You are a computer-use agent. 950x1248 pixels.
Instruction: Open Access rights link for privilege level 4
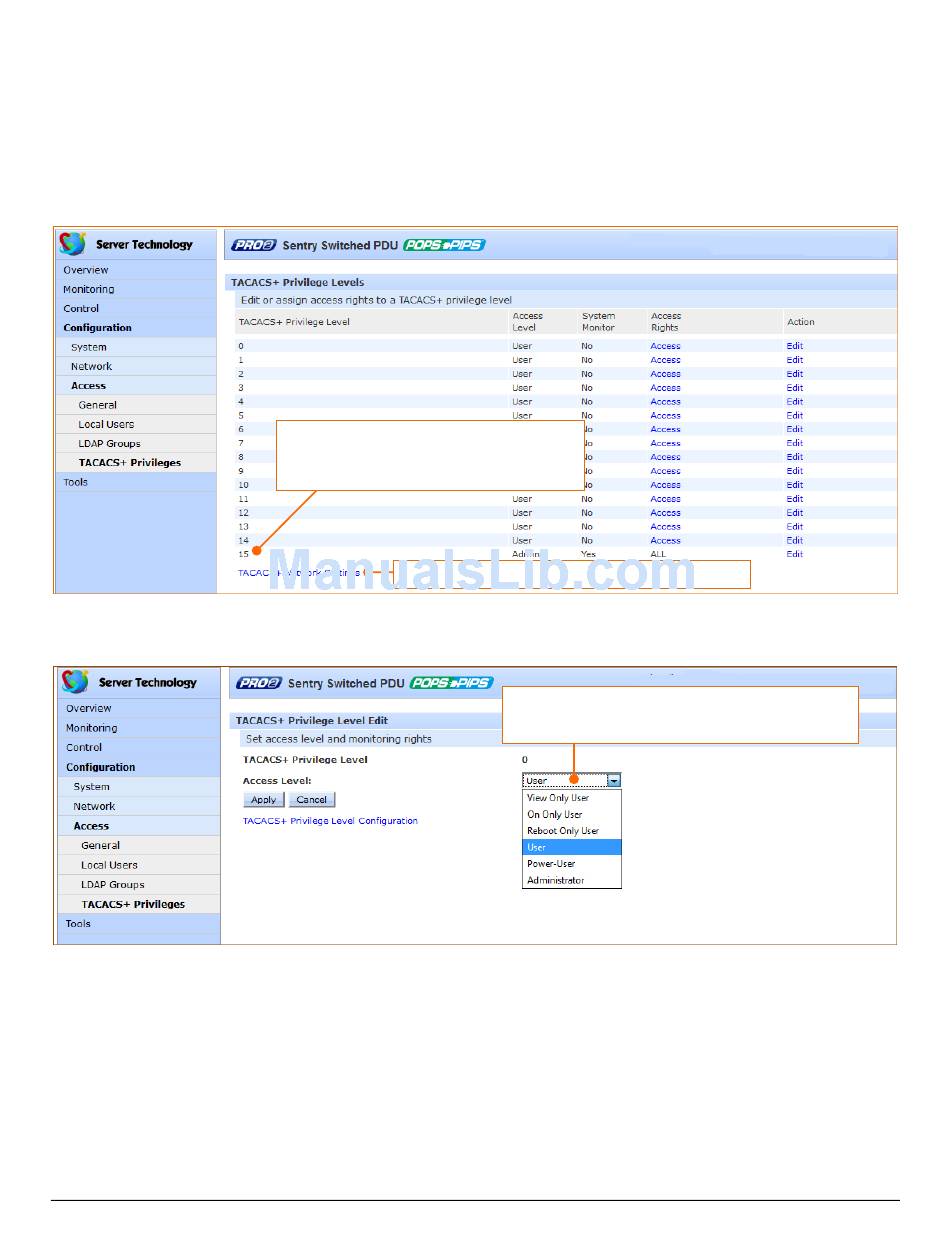[x=665, y=402]
